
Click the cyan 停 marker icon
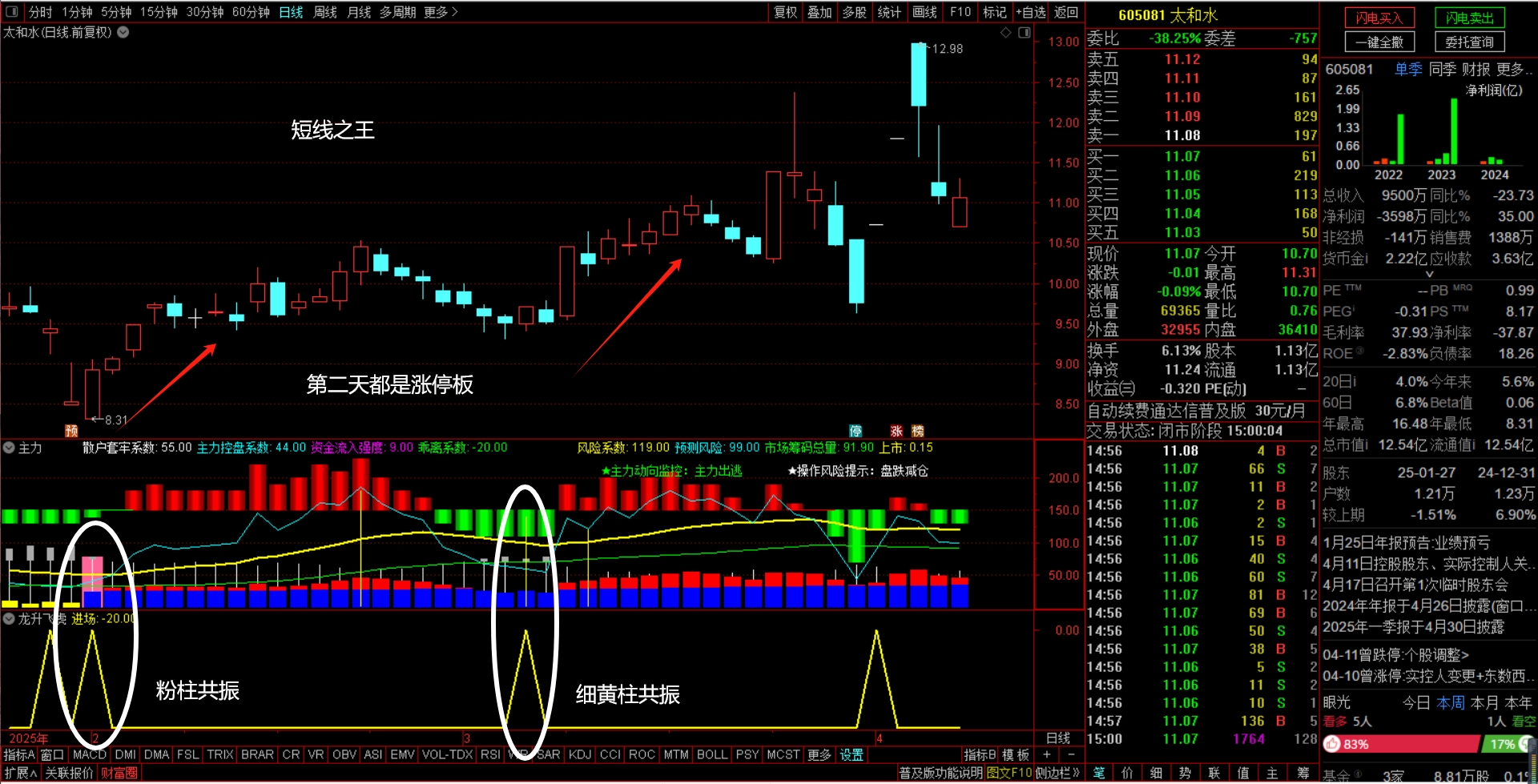point(856,431)
